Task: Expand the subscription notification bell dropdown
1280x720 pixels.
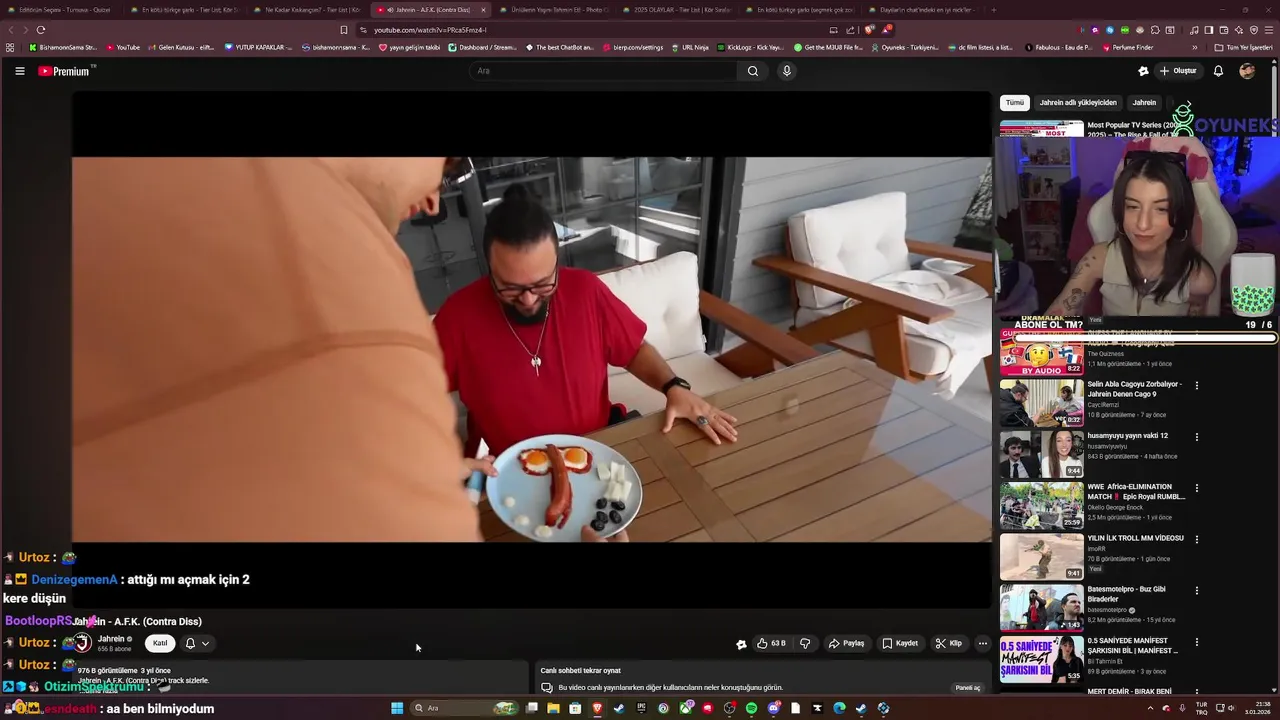Action: click(197, 643)
